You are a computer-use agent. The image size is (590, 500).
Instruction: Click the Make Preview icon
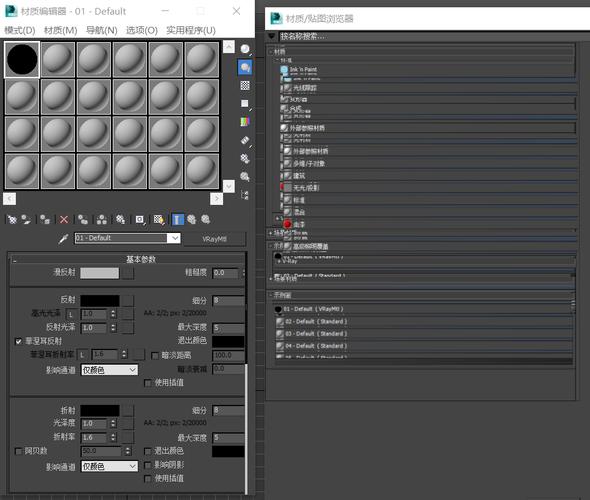pyautogui.click(x=245, y=140)
